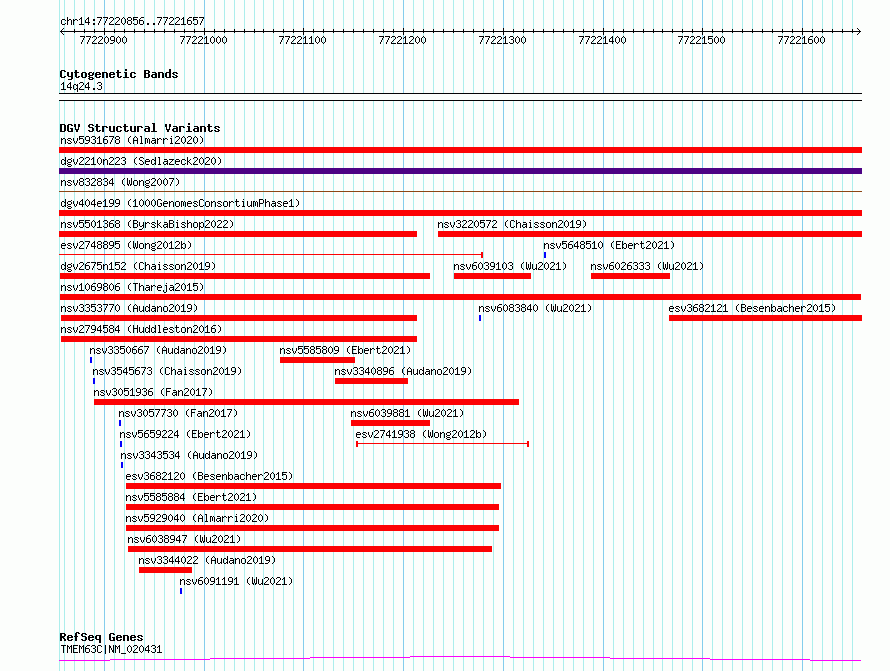Open dgv404e199 (1000GenomesConsortiumPhase1) entry

click(180, 203)
